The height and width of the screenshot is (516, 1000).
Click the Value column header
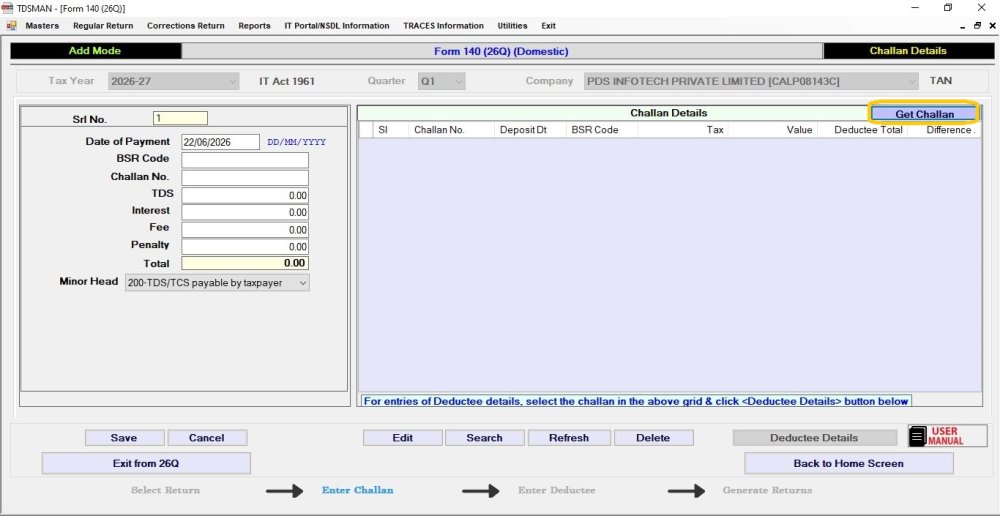pos(773,129)
